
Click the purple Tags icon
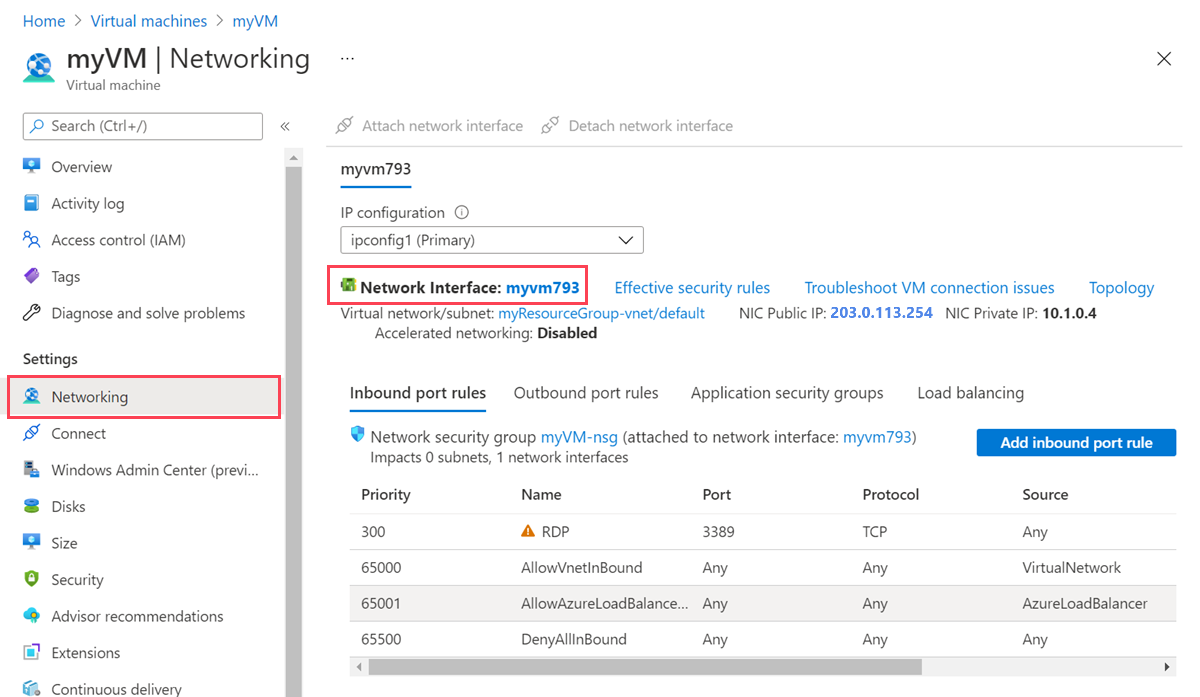[32, 276]
